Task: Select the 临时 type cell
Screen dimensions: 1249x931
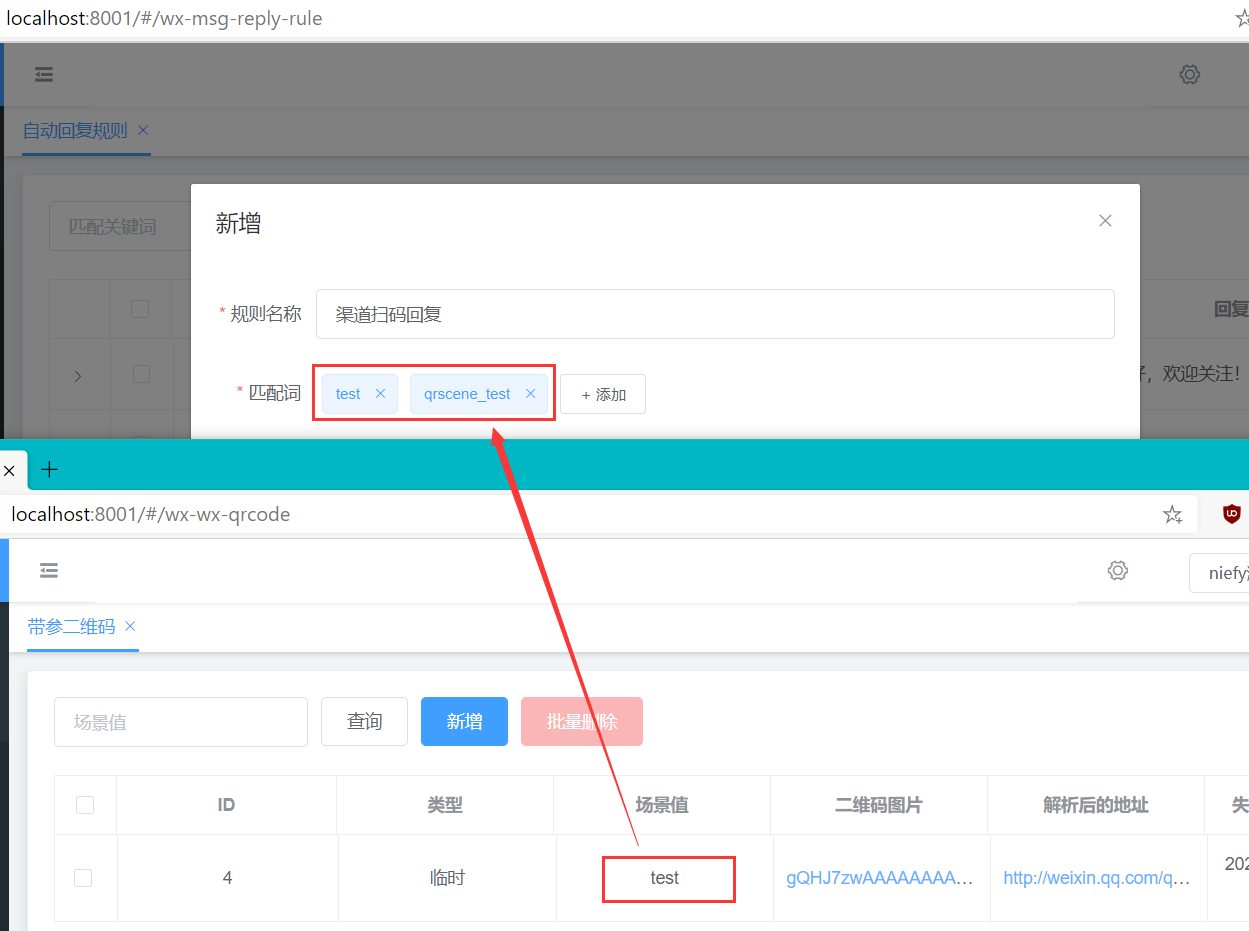Action: tap(447, 878)
